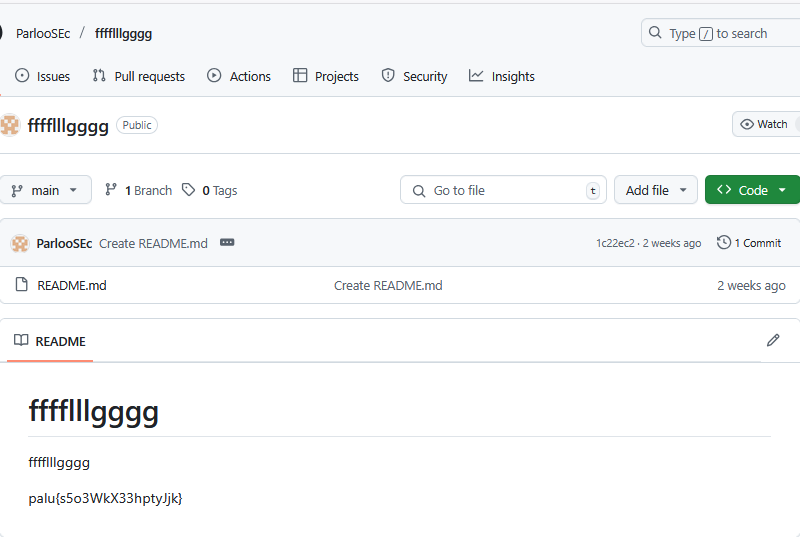Open the Issues tab

point(43,76)
